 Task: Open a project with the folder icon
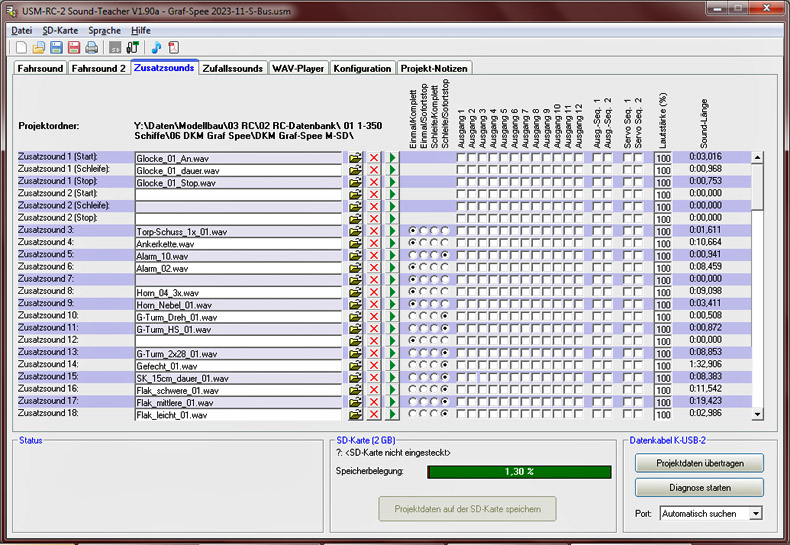[x=38, y=47]
